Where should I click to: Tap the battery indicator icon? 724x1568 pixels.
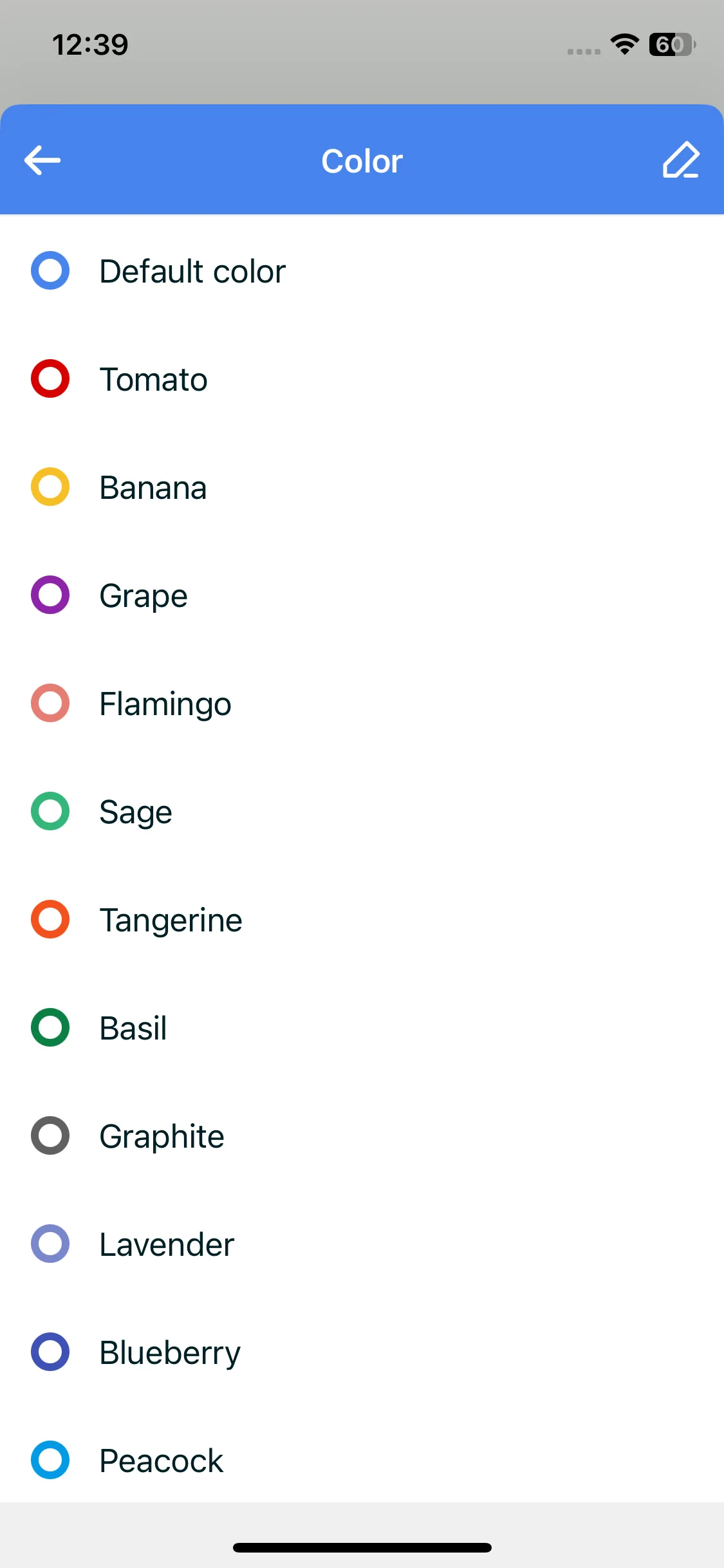click(671, 44)
